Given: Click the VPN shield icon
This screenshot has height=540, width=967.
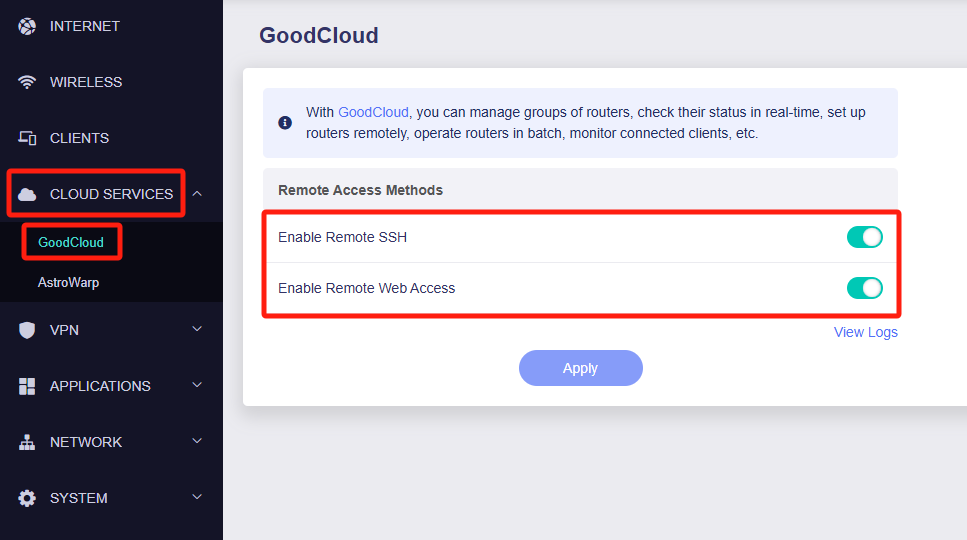Looking at the screenshot, I should [27, 330].
